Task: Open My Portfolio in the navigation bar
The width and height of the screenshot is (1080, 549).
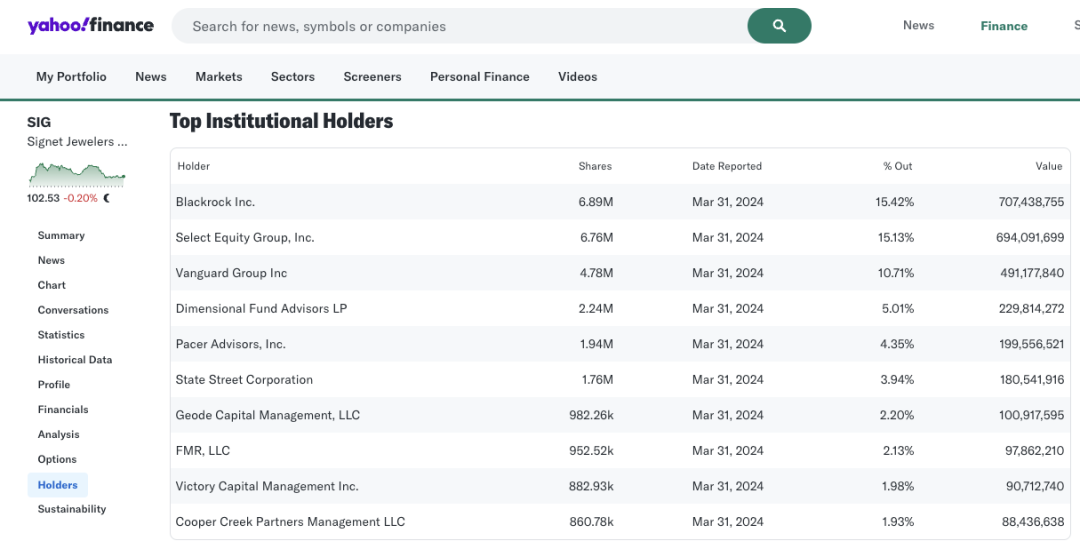Action: pos(72,76)
